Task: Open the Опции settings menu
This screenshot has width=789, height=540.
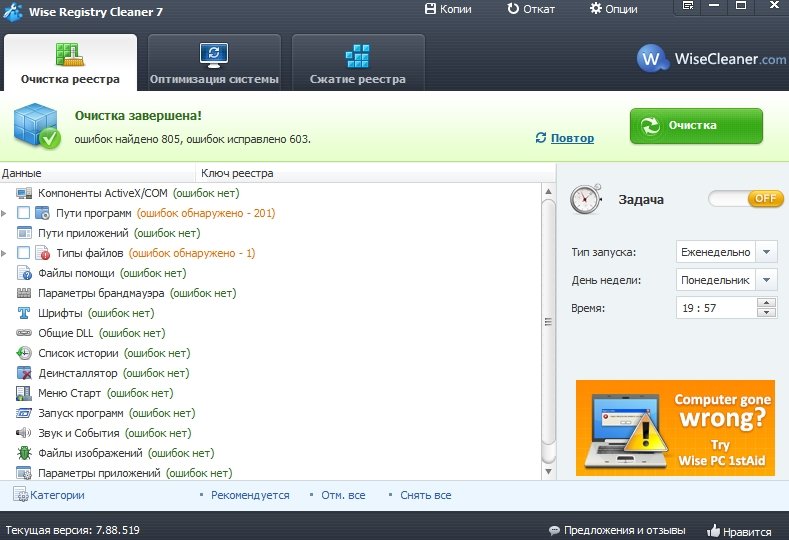Action: coord(614,9)
